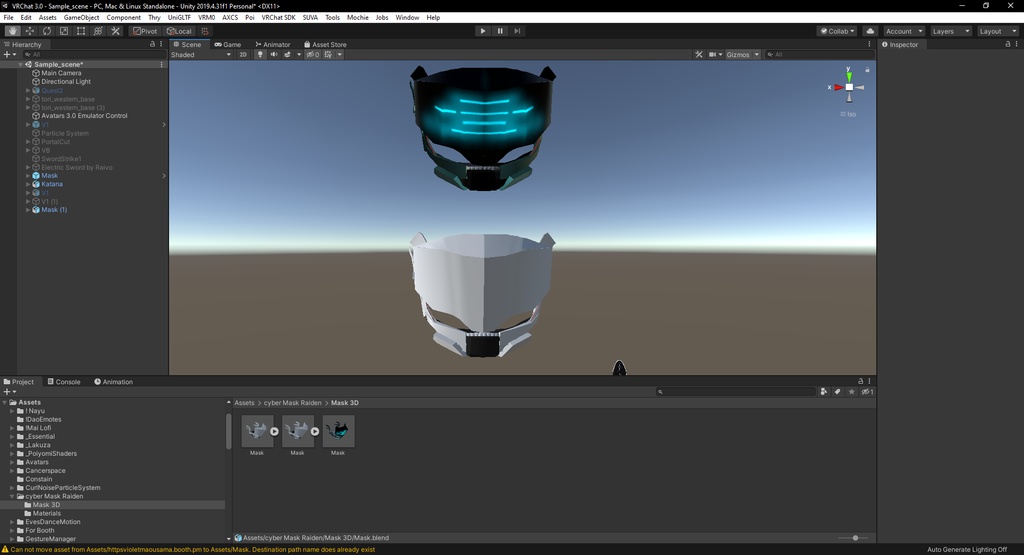Toggle hidden packages visibility in Project panel

click(x=867, y=392)
